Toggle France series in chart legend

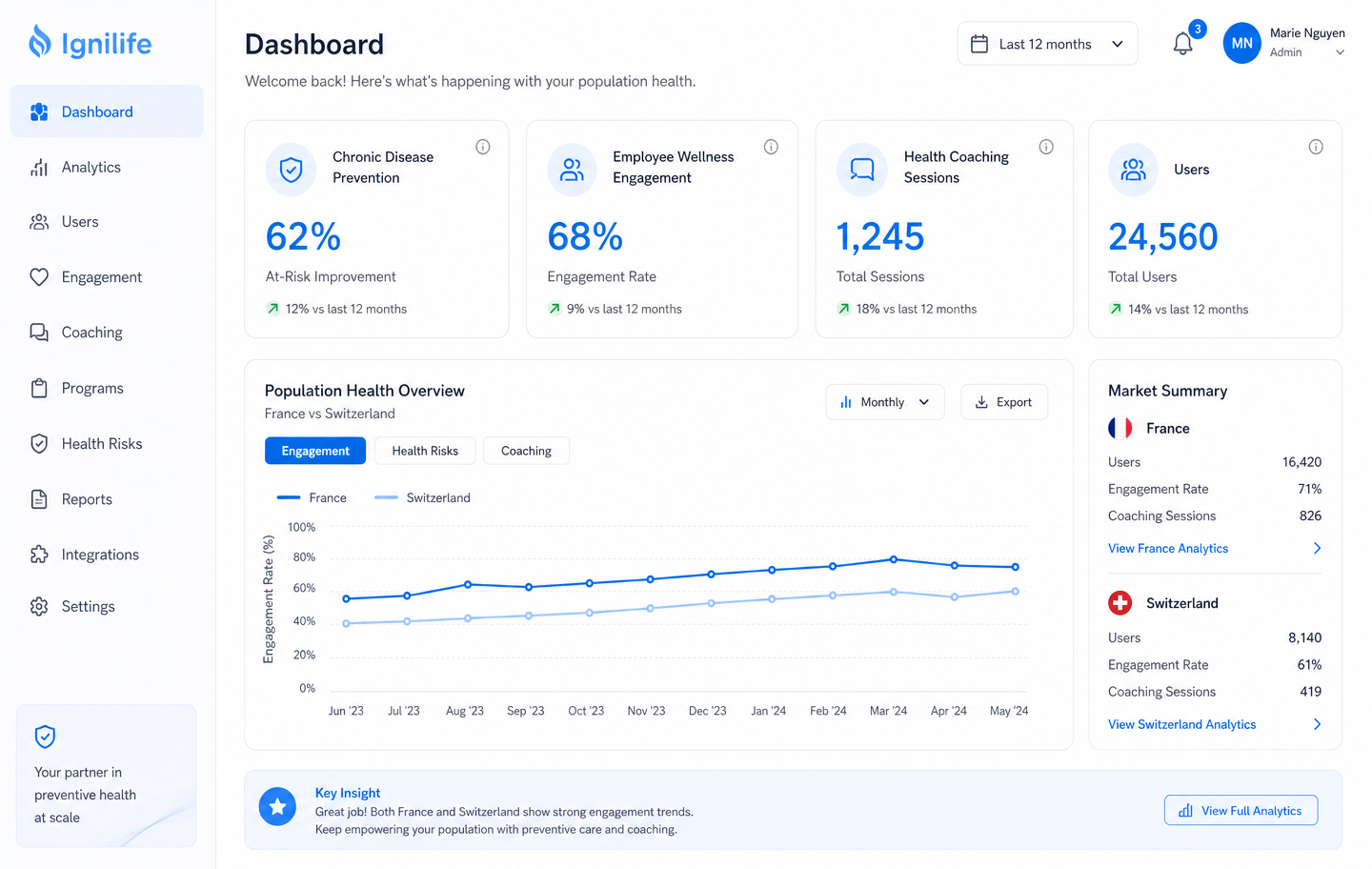312,497
